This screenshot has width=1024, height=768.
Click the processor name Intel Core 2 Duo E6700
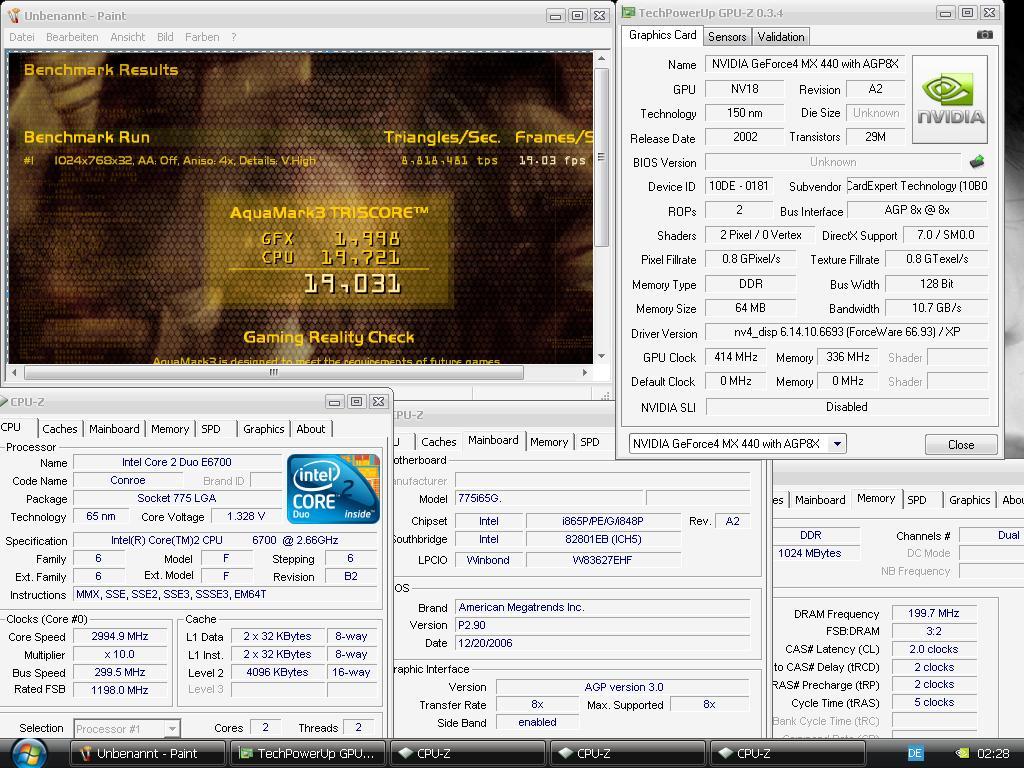(177, 462)
